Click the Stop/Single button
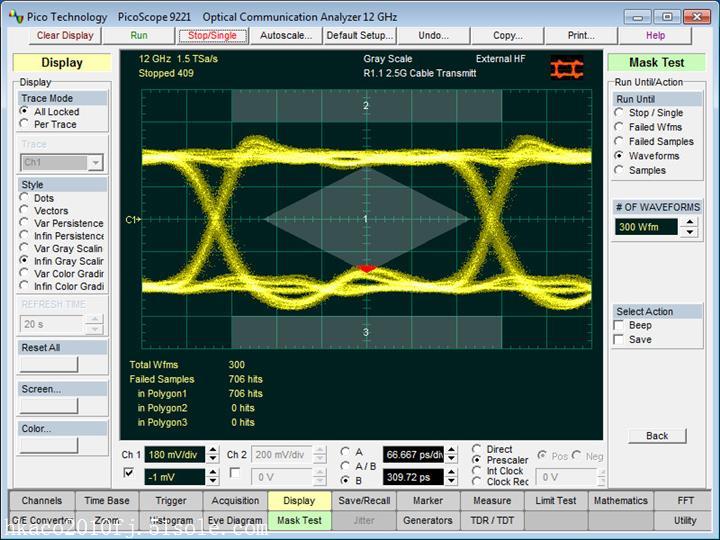The height and width of the screenshot is (540, 720). [212, 35]
